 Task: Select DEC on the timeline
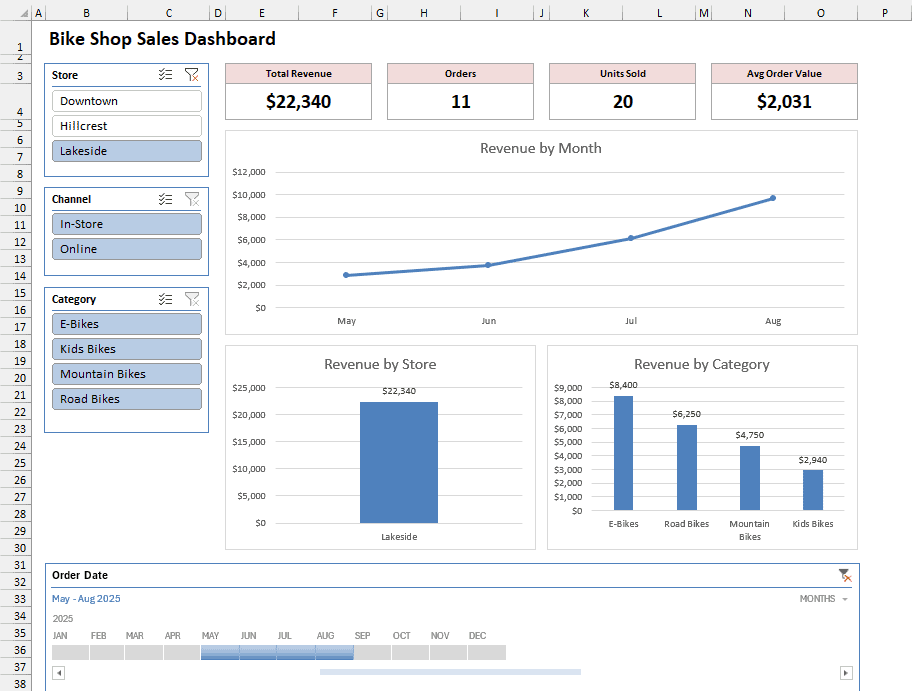pos(487,652)
